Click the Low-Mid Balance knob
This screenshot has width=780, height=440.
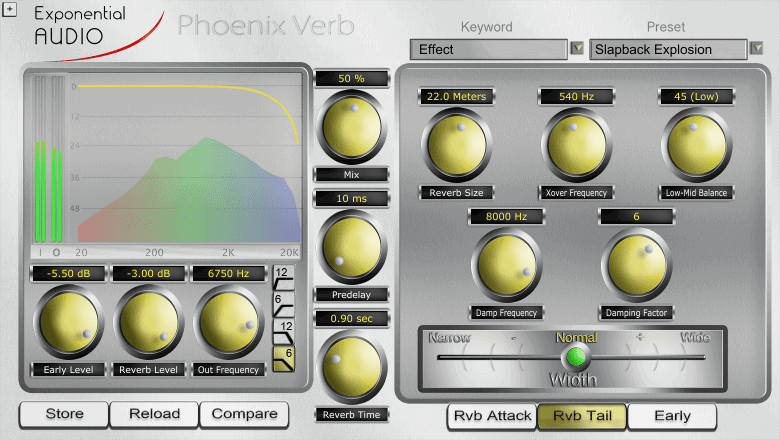(x=696, y=145)
